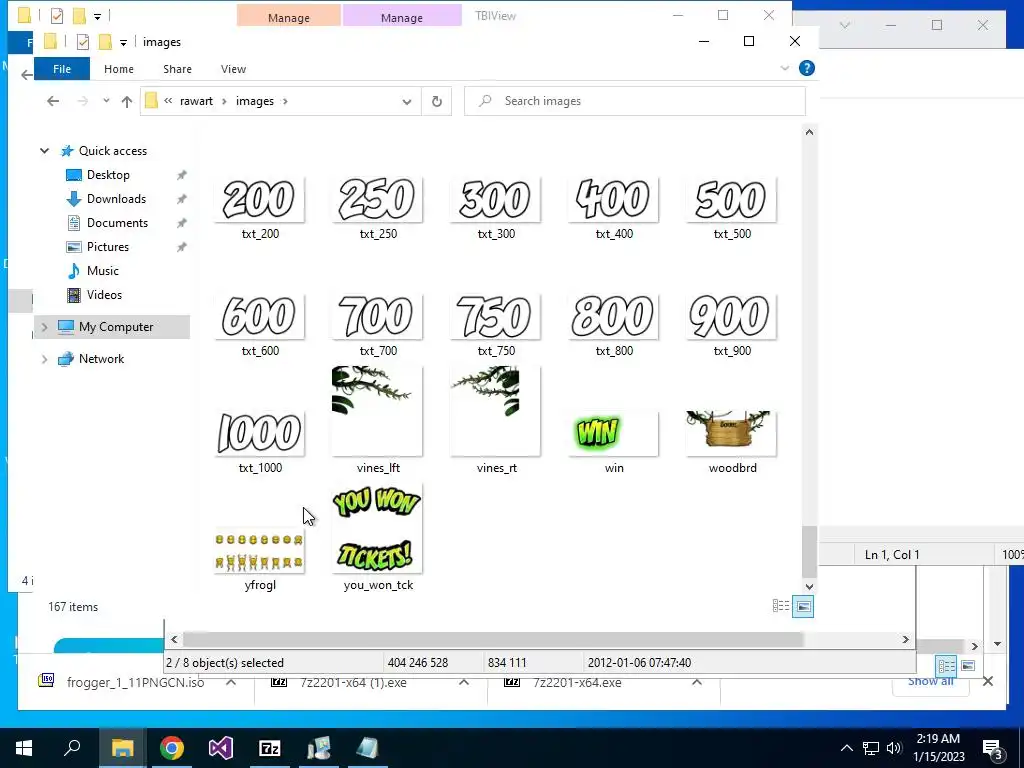Open Documents in Quick access

[x=117, y=223]
